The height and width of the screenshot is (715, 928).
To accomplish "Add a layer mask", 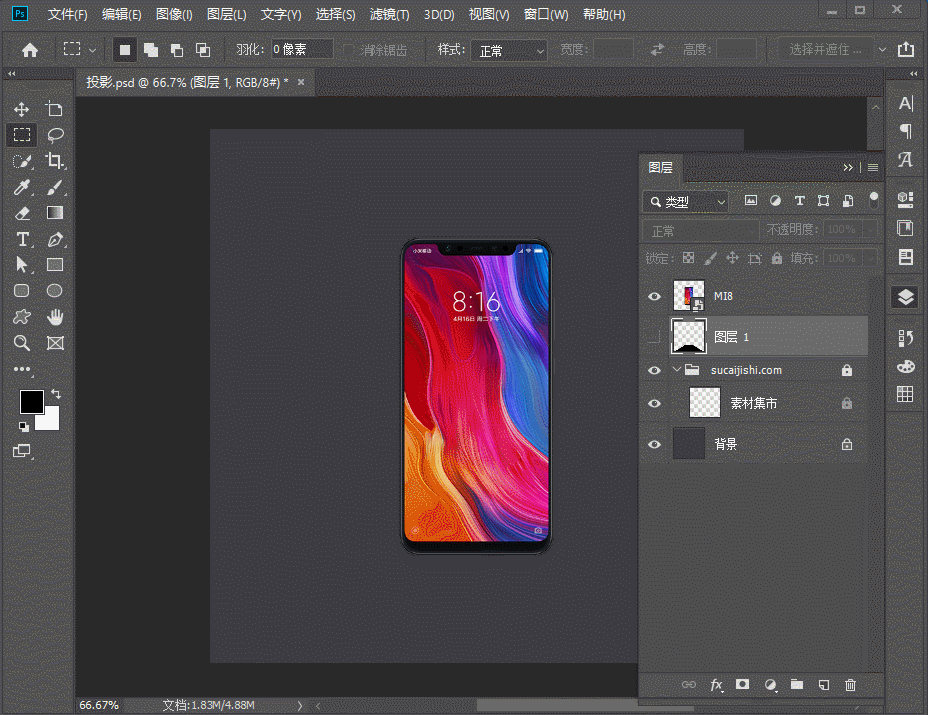I will coord(742,685).
